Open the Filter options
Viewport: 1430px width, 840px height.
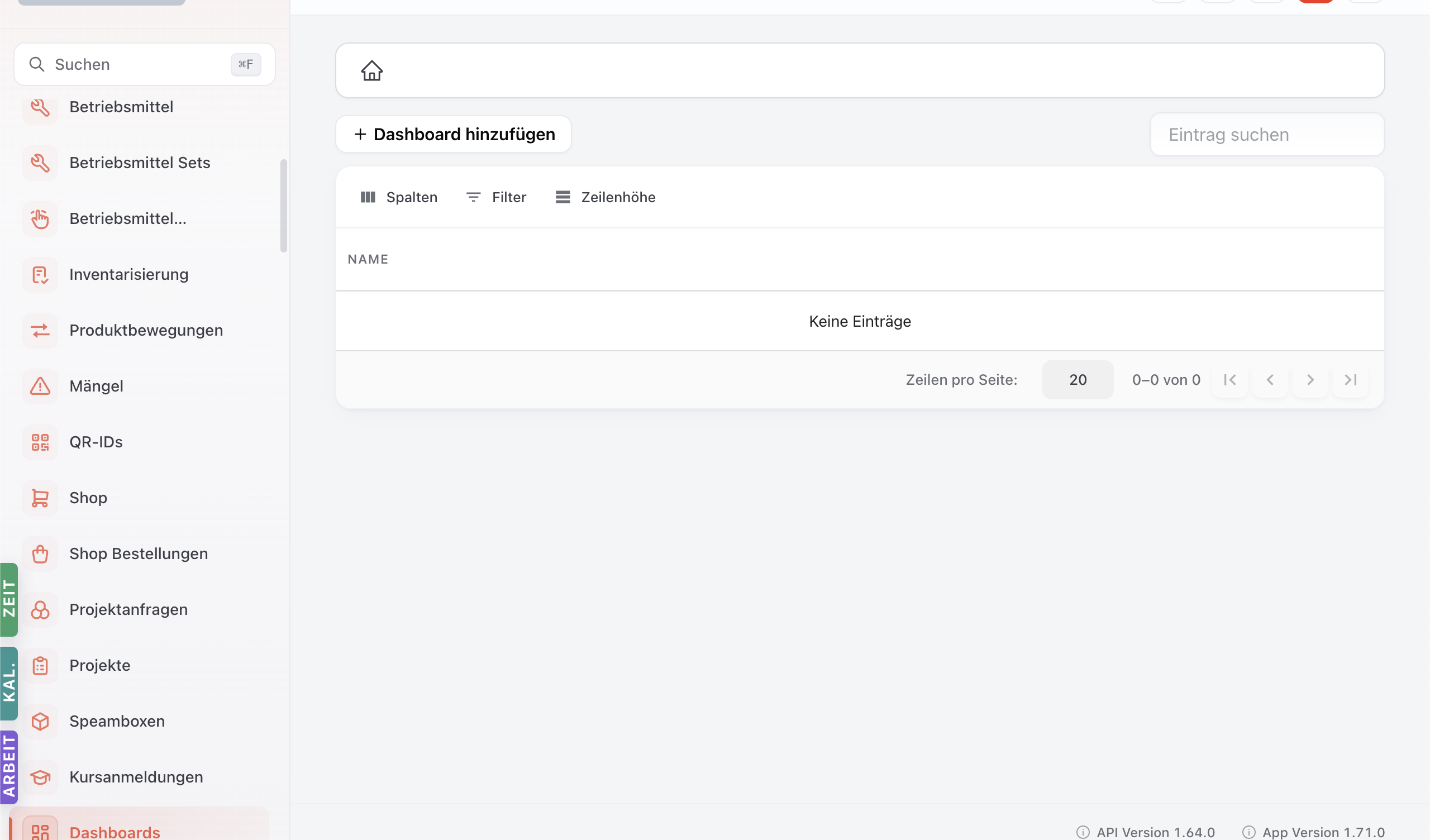click(x=496, y=197)
